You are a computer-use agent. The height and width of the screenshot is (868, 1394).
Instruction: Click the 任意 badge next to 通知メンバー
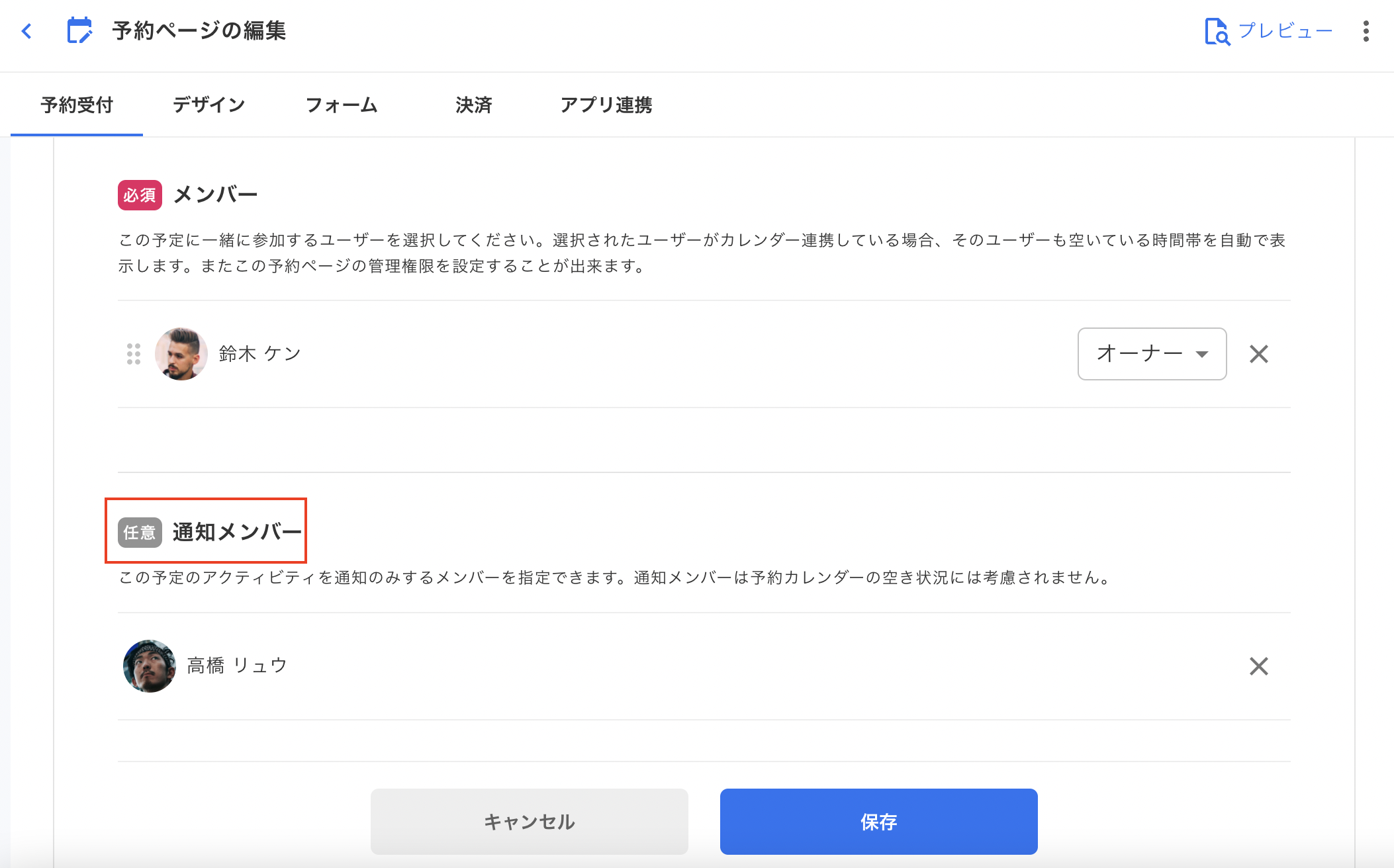(x=140, y=533)
